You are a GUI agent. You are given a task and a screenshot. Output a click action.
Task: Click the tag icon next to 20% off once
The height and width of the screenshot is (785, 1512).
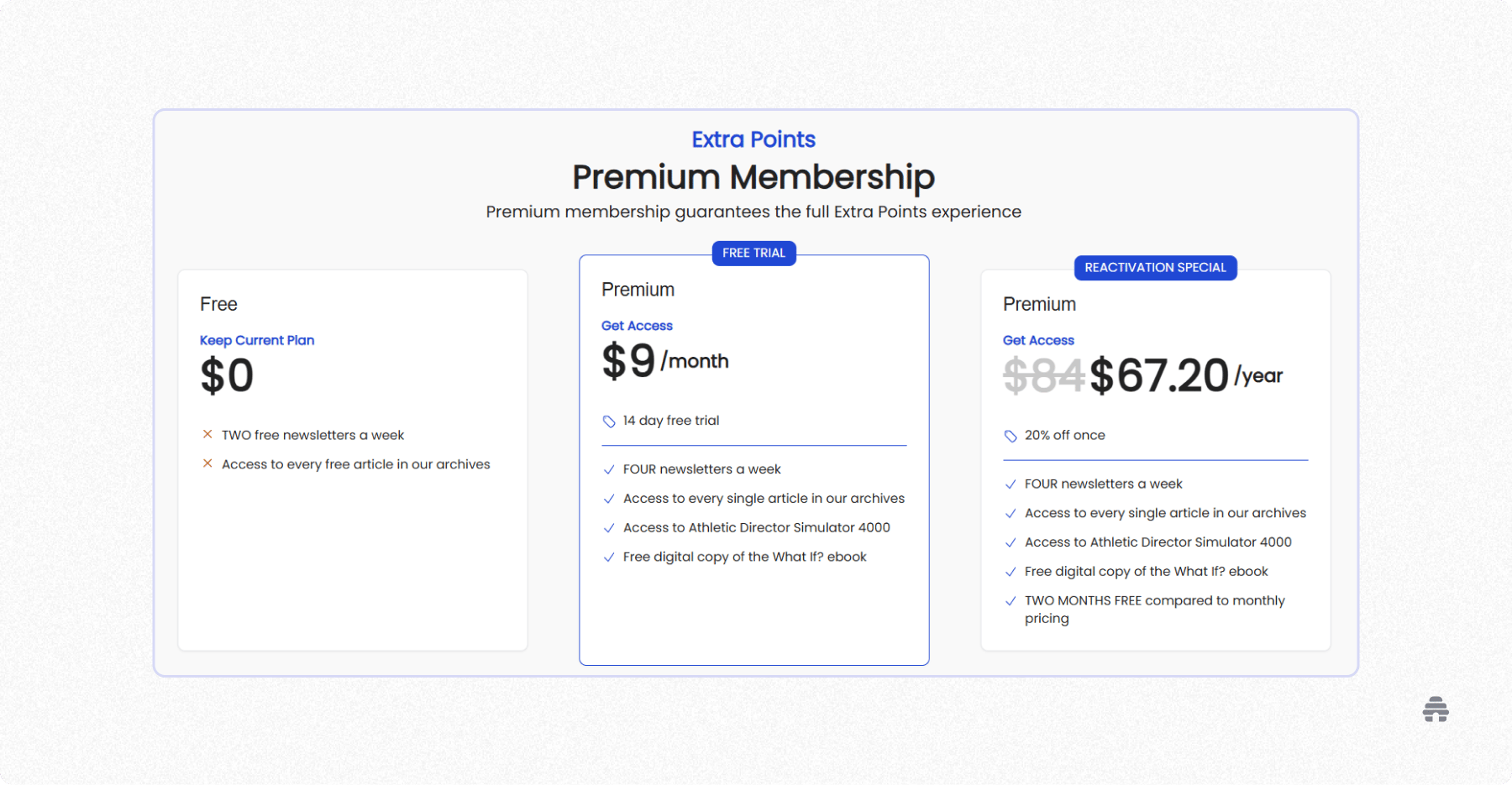tap(1010, 435)
